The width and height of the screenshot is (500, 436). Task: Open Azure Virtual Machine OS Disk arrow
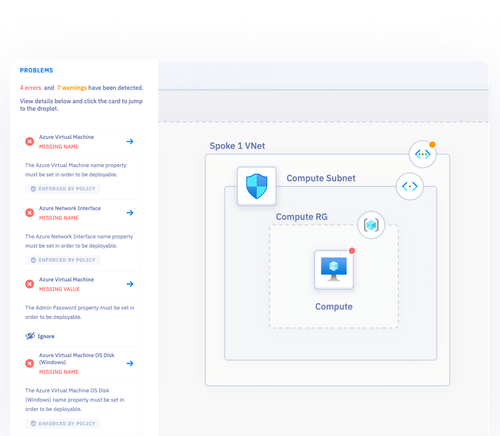click(130, 363)
